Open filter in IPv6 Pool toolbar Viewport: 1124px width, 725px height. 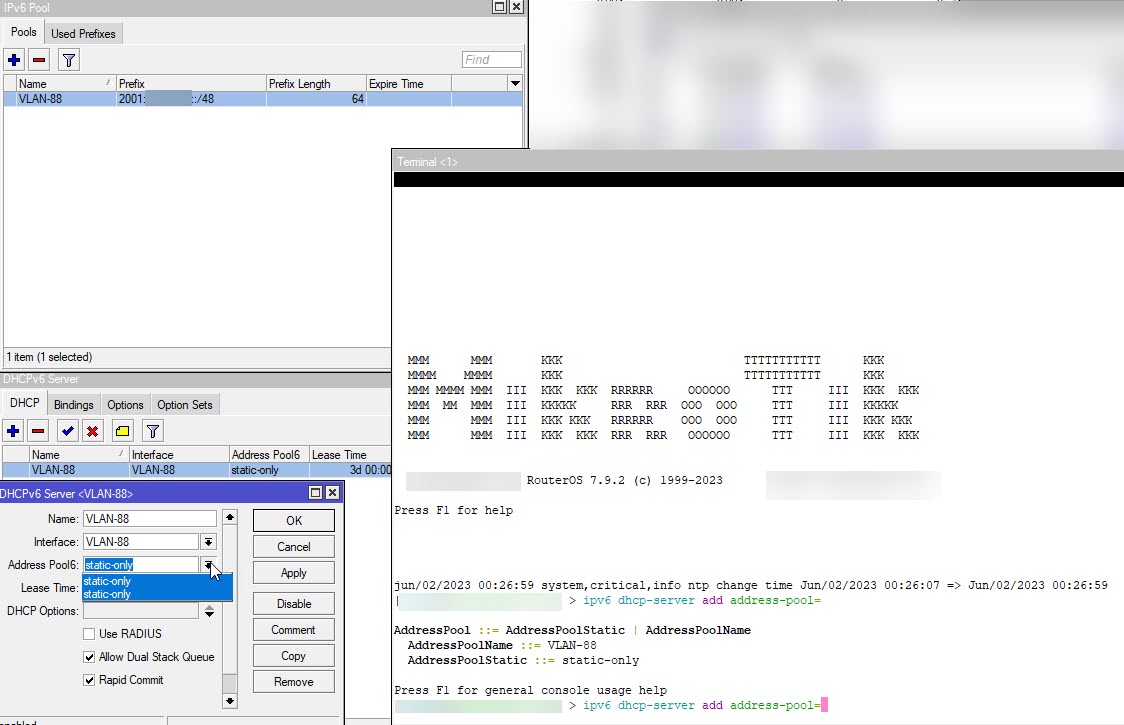click(x=69, y=60)
